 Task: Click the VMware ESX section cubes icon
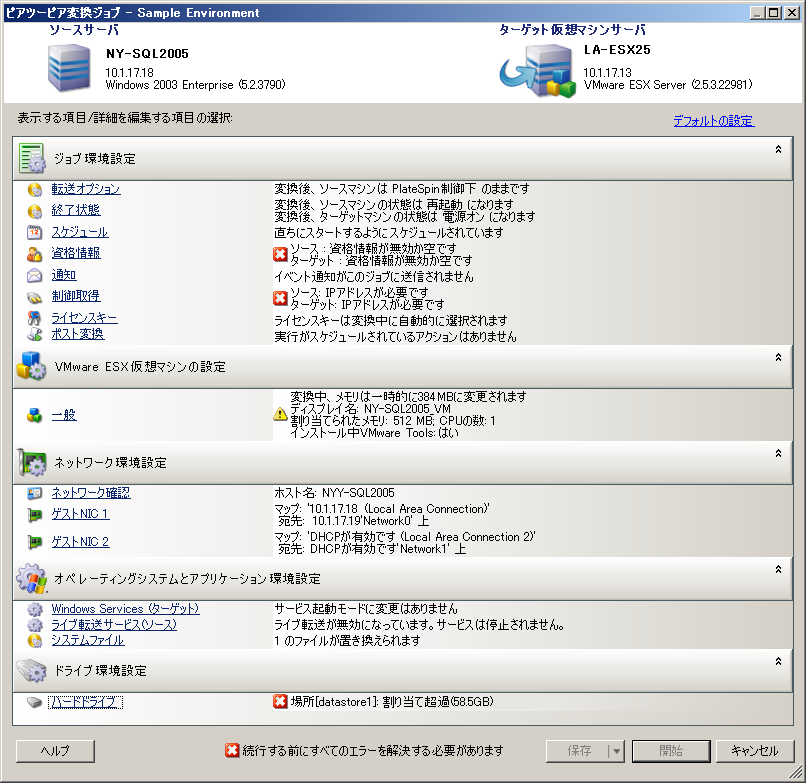(31, 366)
